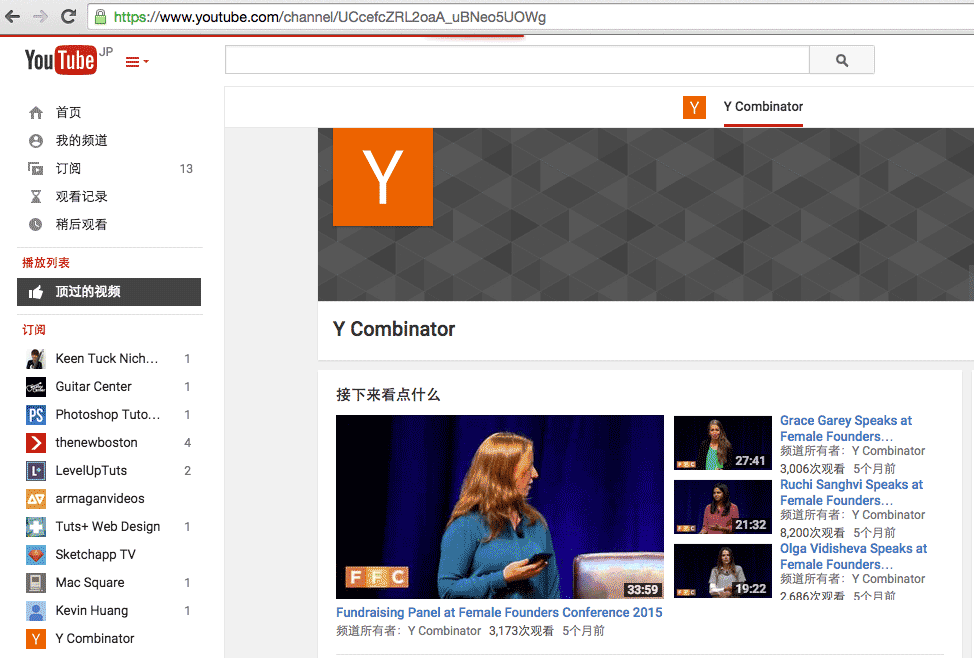Click Sketchapp TV subscription name

[96, 555]
